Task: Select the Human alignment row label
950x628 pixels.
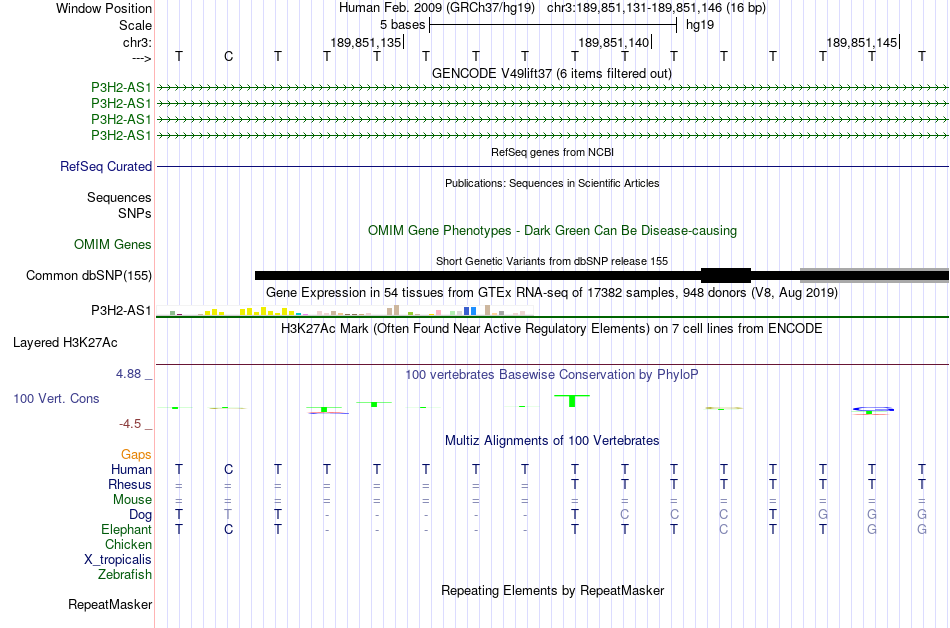Action: [x=131, y=470]
